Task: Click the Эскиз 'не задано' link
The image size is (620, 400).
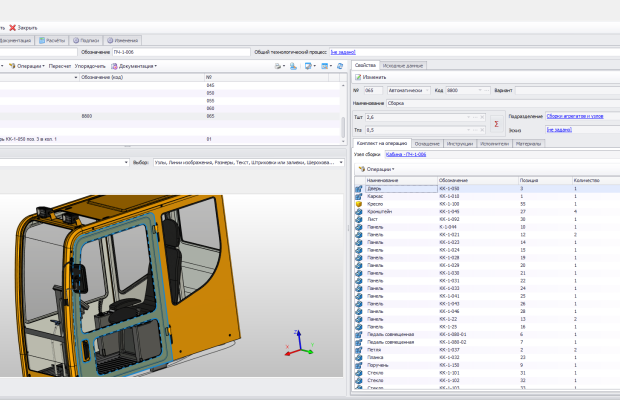Action: point(559,130)
